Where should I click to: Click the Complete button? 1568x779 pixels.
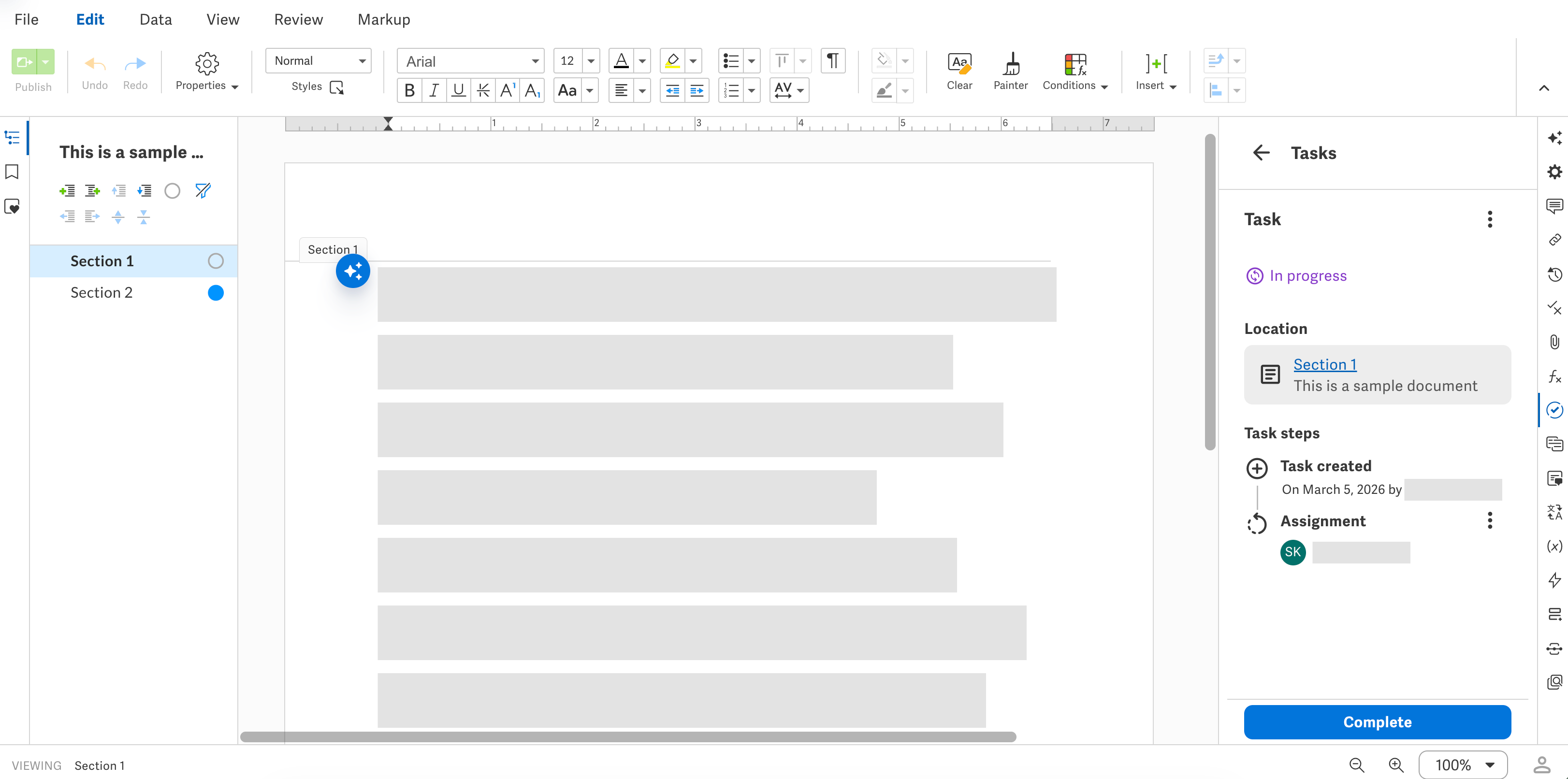click(x=1378, y=722)
